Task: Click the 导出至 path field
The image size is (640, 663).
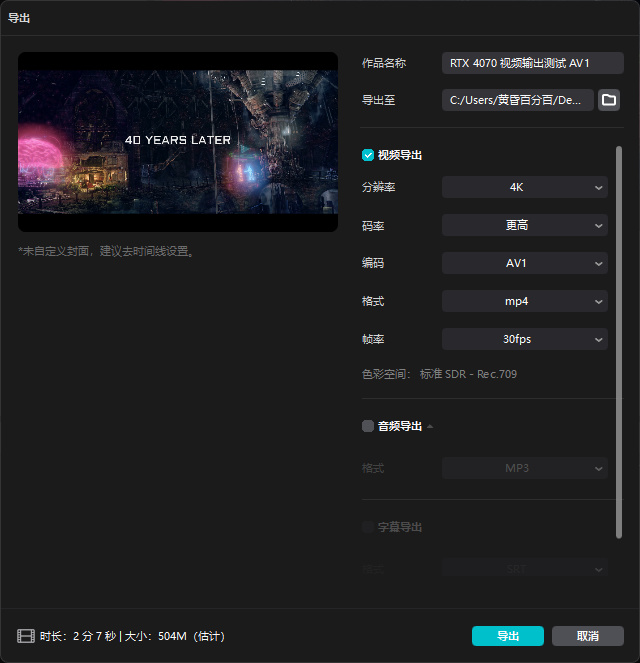Action: (517, 100)
